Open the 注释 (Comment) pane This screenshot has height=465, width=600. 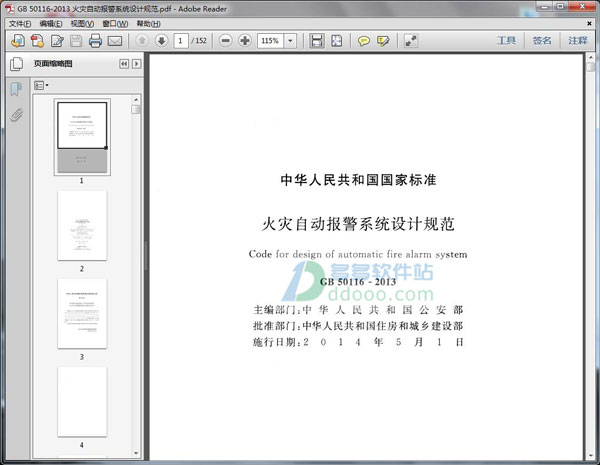pos(577,41)
